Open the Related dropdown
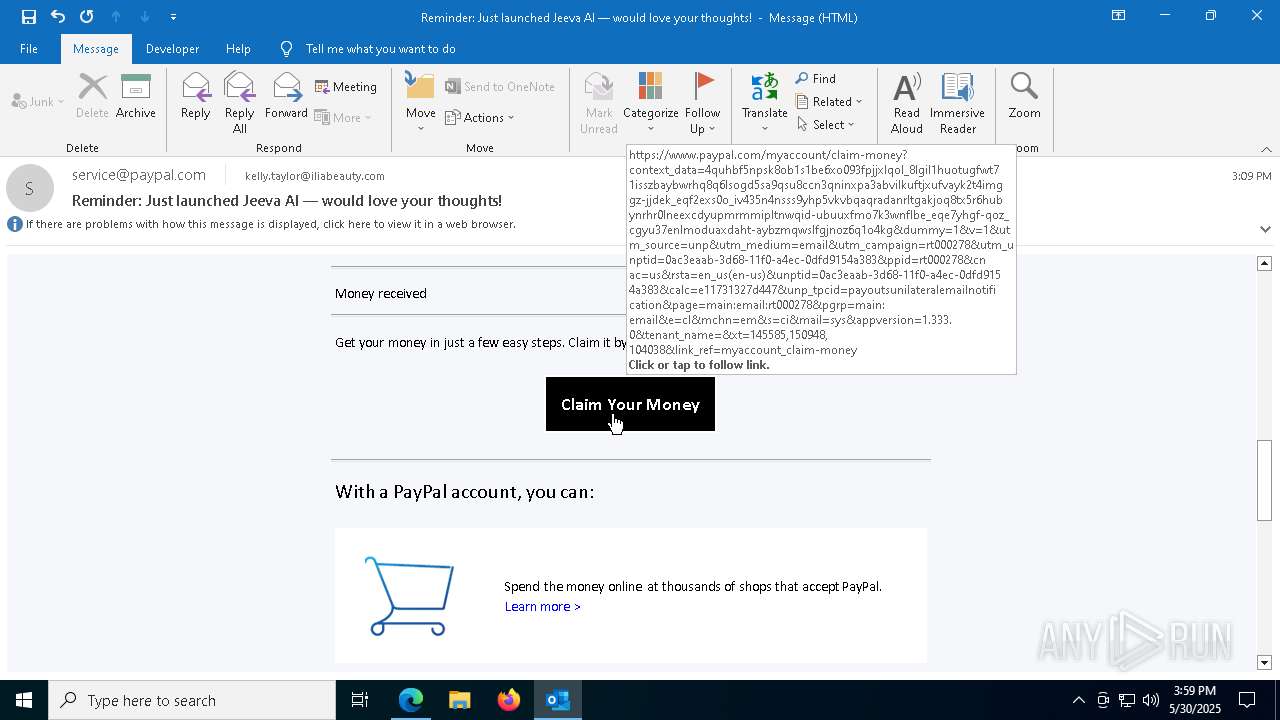 (x=829, y=102)
